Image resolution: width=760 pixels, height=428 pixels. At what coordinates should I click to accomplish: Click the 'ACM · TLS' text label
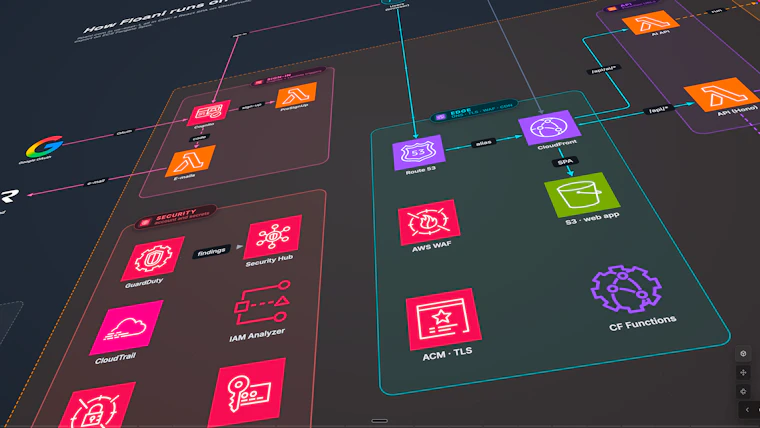pos(447,354)
